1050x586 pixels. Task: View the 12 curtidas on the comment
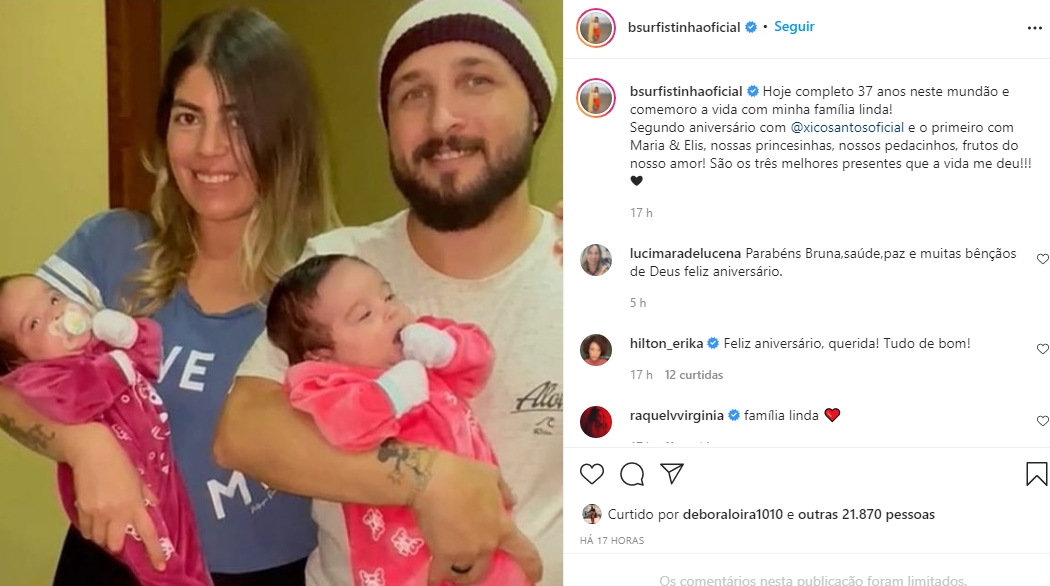[x=694, y=375]
